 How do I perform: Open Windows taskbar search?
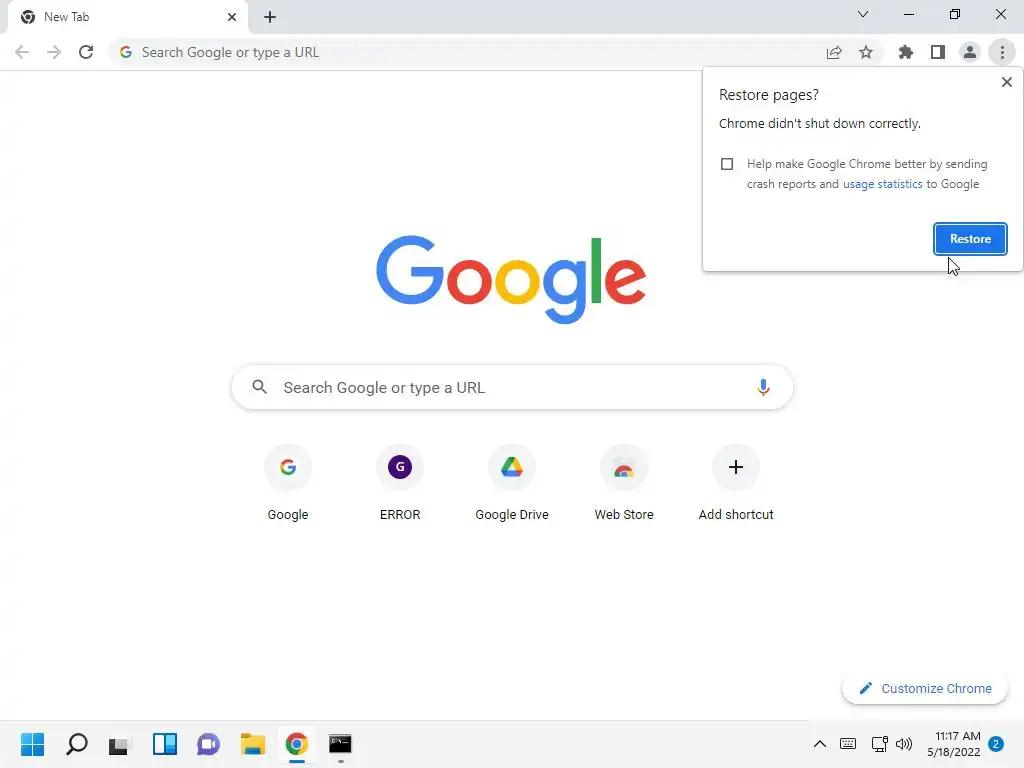pyautogui.click(x=76, y=744)
